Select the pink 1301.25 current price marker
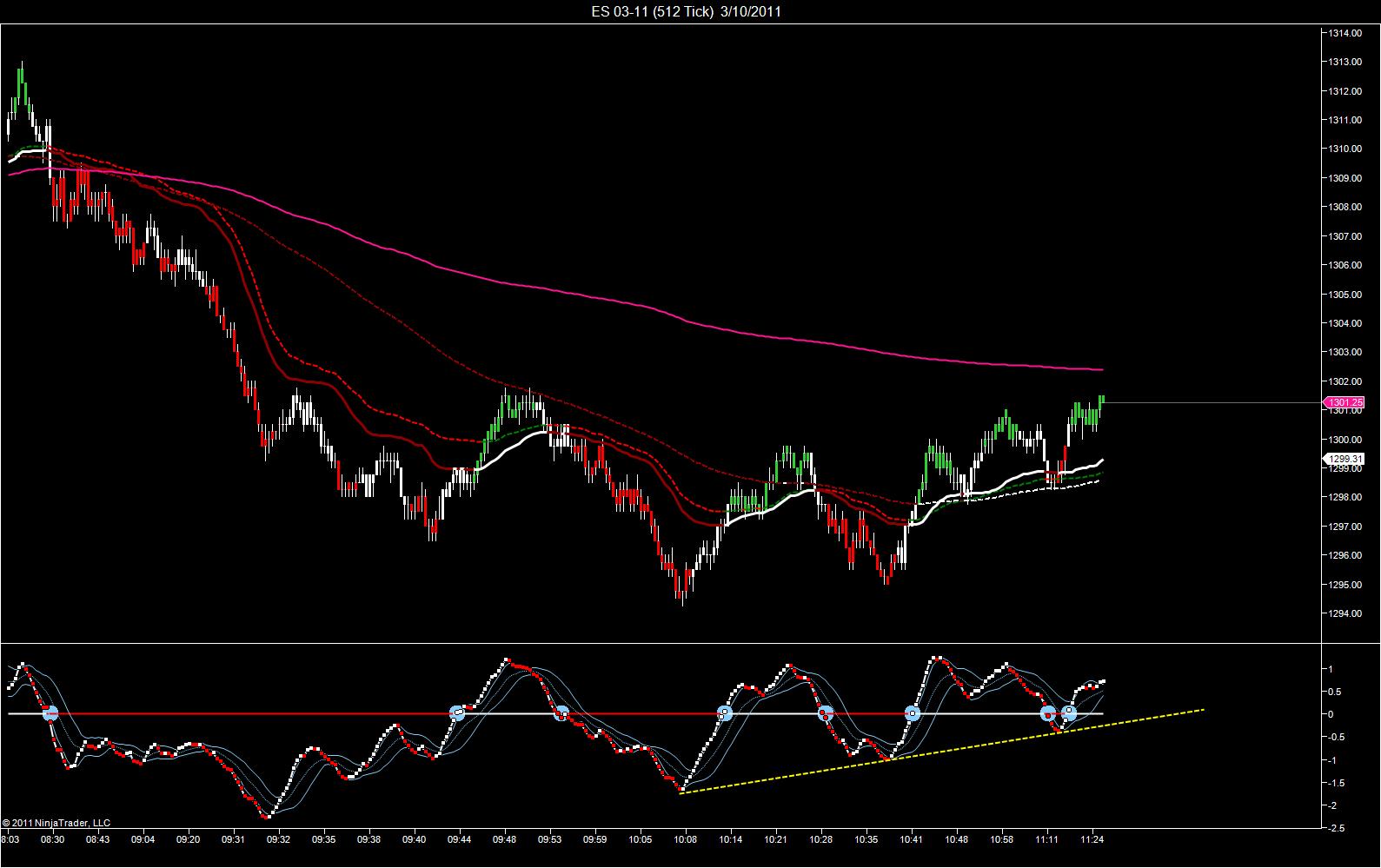The height and width of the screenshot is (868, 1381). [1343, 402]
